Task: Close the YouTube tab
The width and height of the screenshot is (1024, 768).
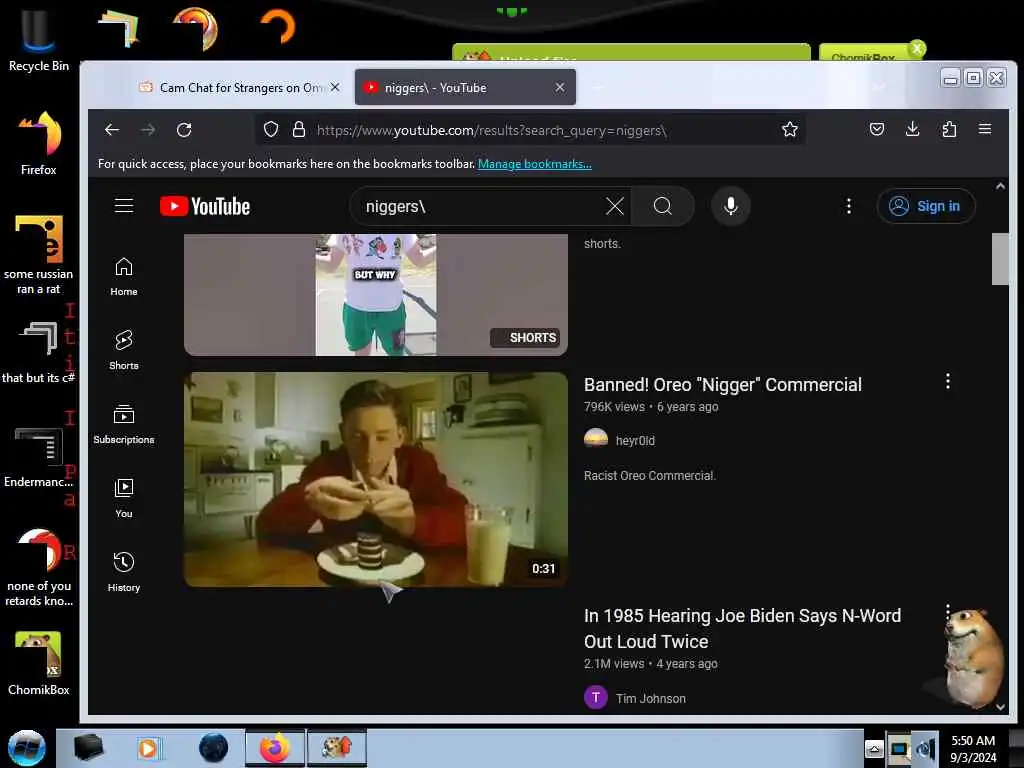Action: pos(560,87)
